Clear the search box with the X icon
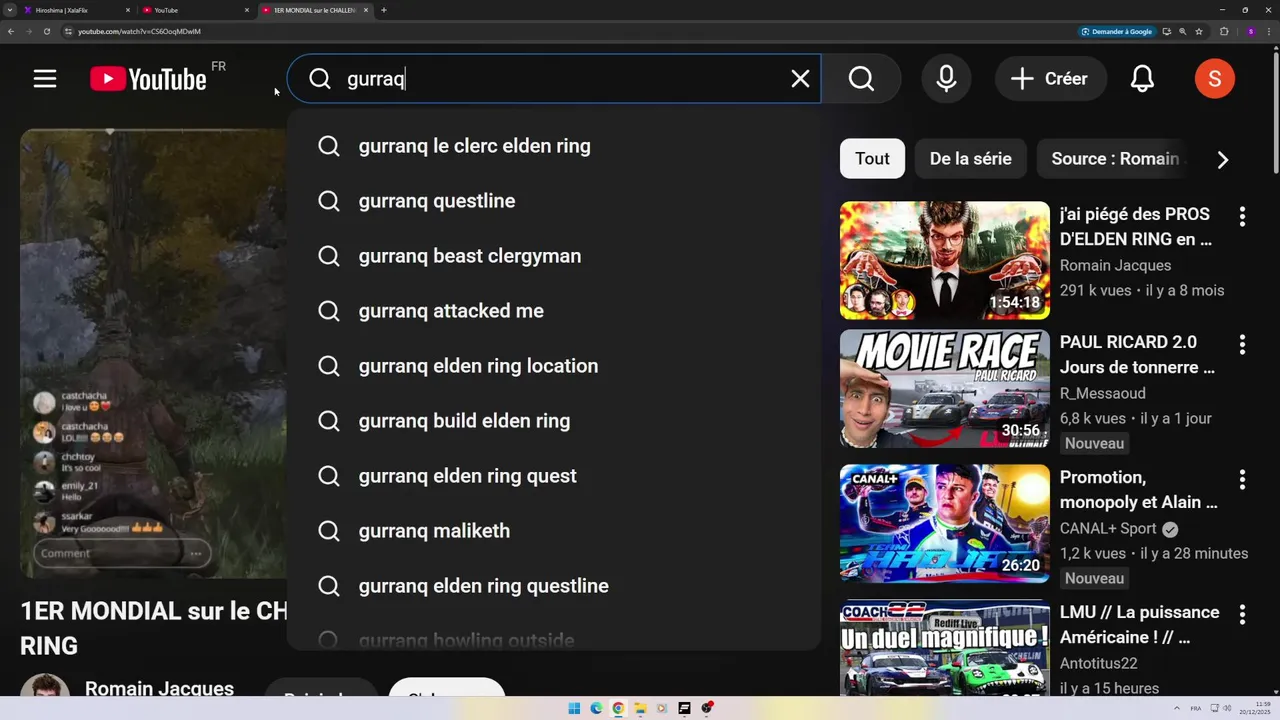Viewport: 1280px width, 720px height. [x=800, y=79]
